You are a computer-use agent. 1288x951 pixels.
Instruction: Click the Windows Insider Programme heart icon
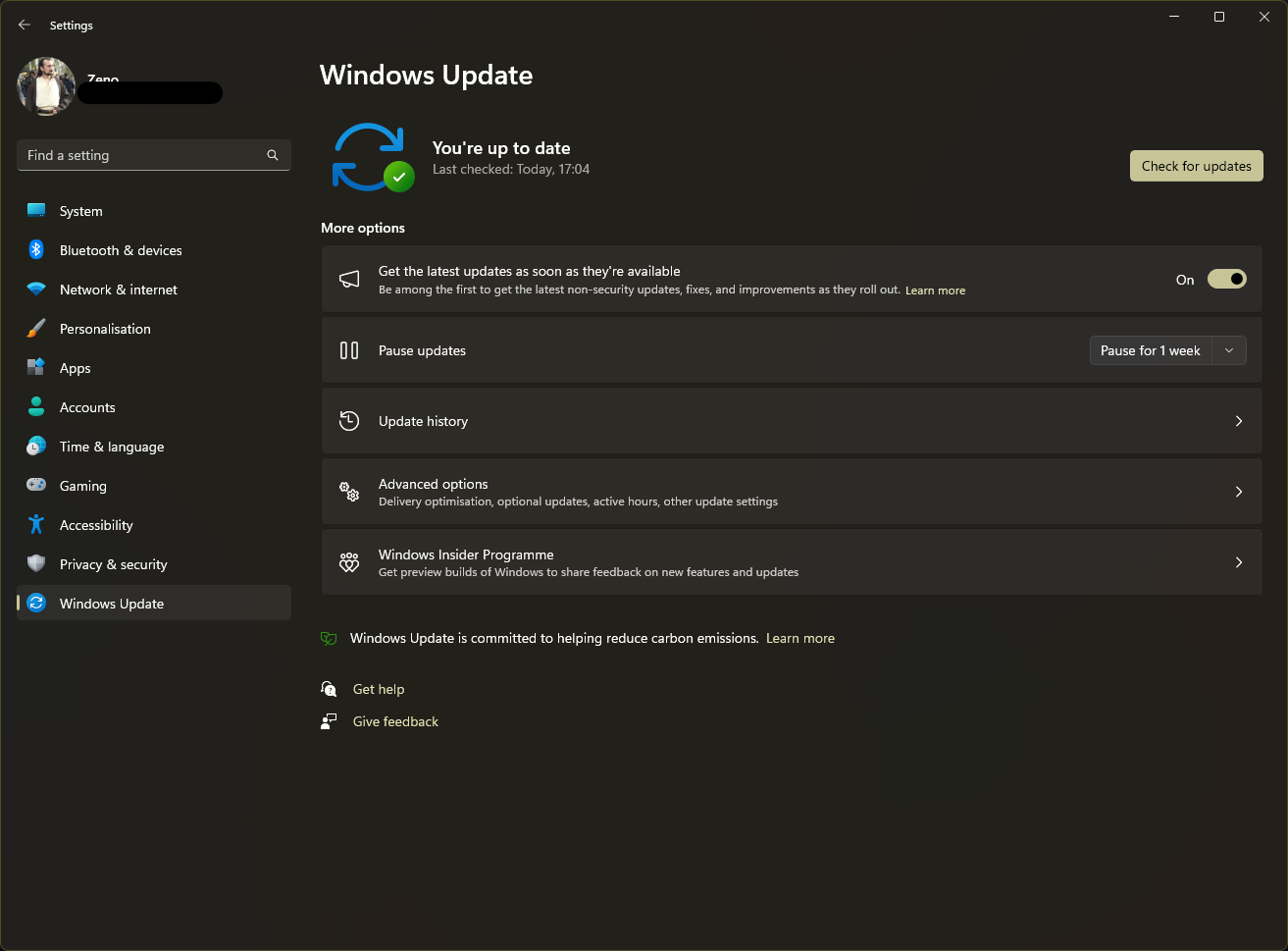[349, 561]
